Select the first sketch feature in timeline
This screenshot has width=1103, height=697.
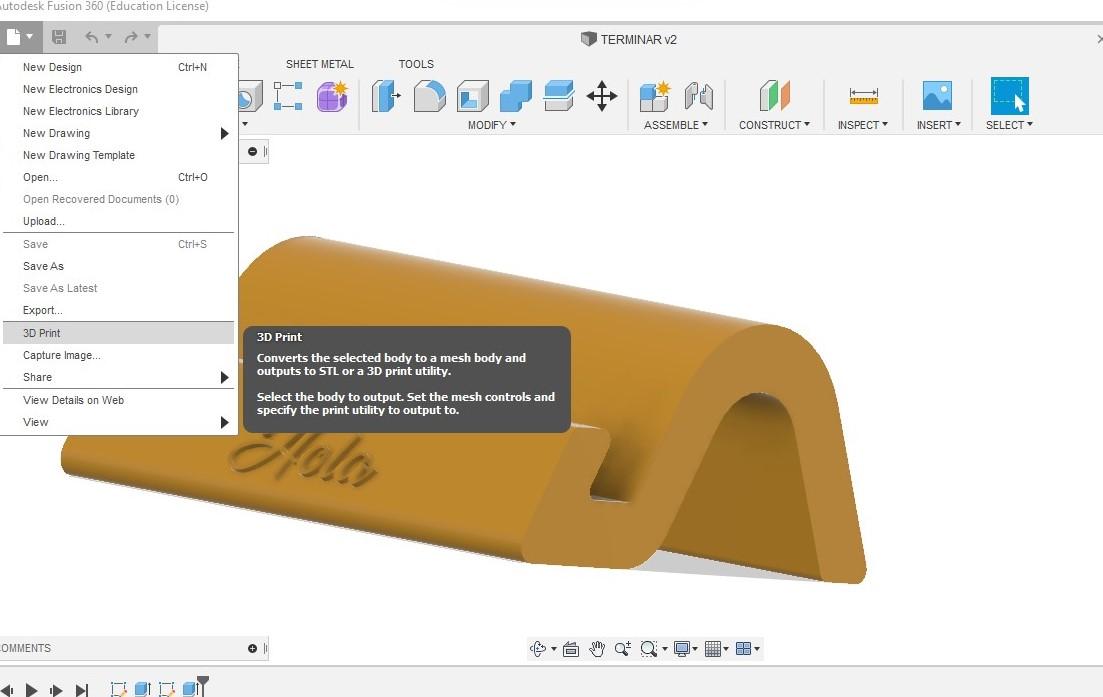pyautogui.click(x=118, y=689)
